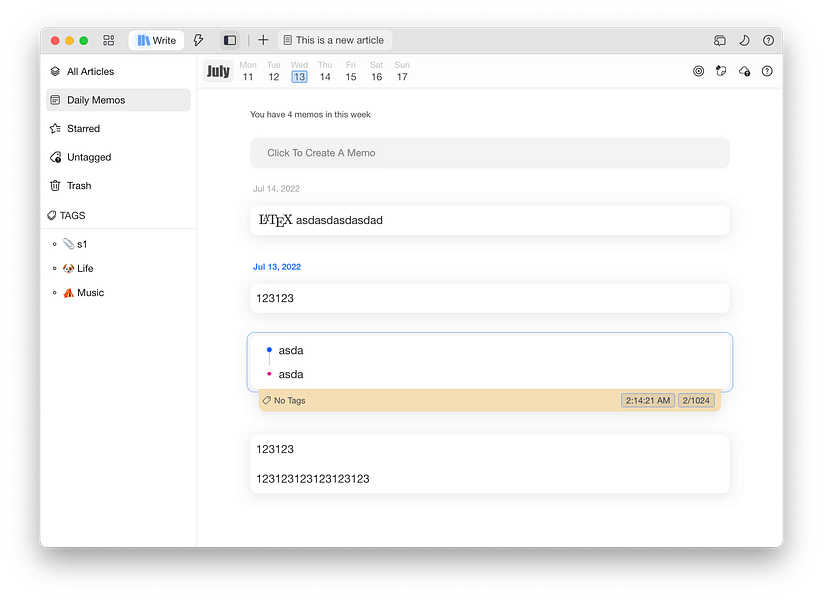Select Wednesday 13 in week calendar
Screen dimensions: 823x600
coord(299,71)
